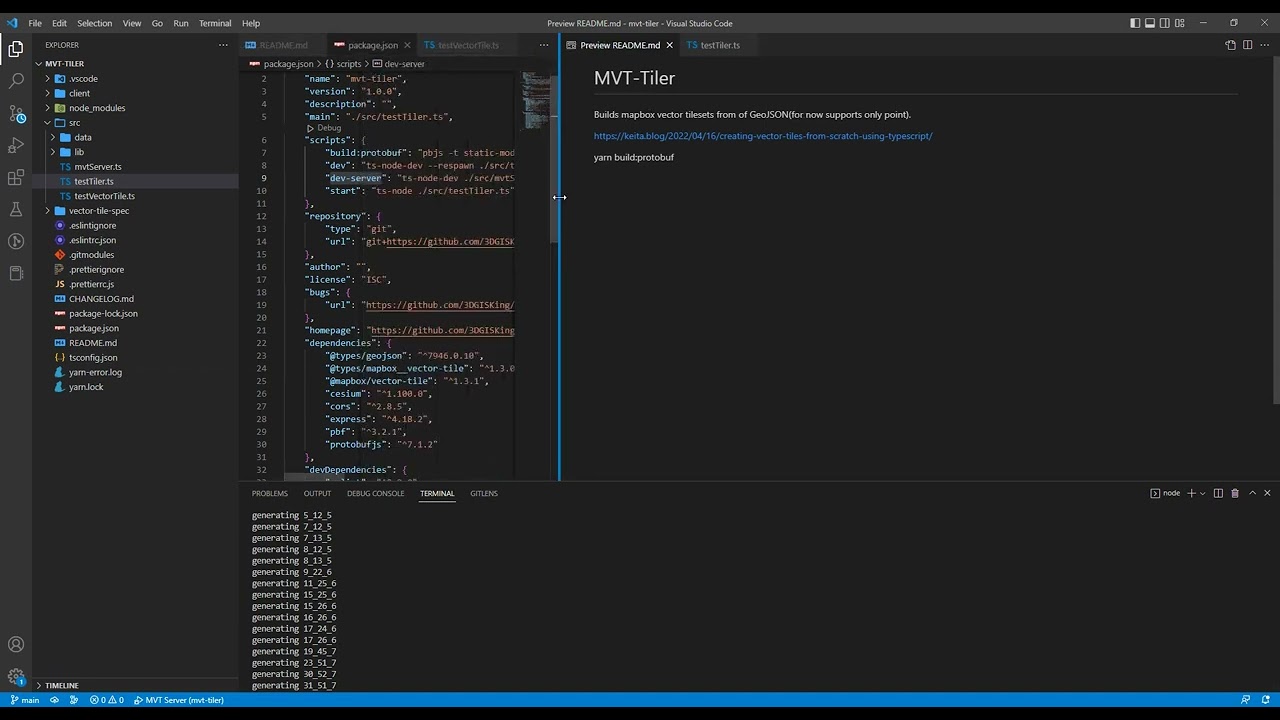Toggle the primary side bar

click(x=1135, y=23)
